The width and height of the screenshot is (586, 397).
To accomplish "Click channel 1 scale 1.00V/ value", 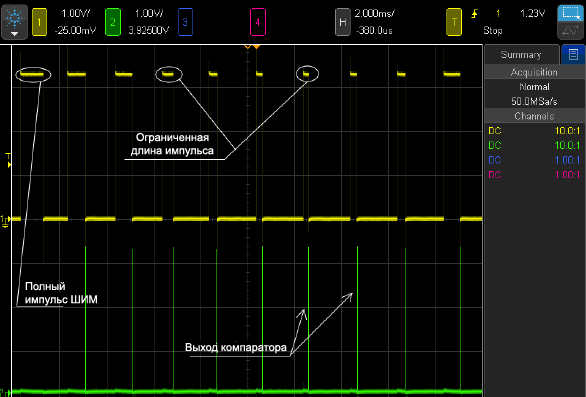I will [75, 14].
